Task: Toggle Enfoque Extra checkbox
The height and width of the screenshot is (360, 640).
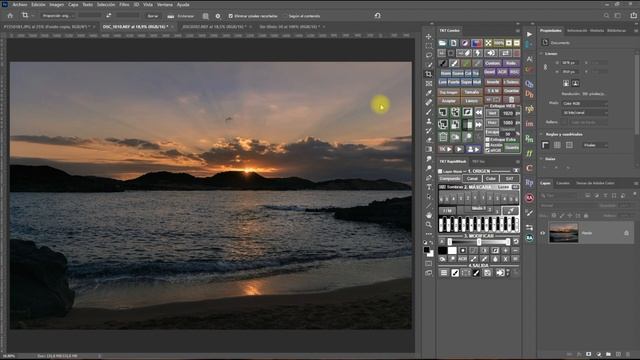Action: pyautogui.click(x=487, y=140)
